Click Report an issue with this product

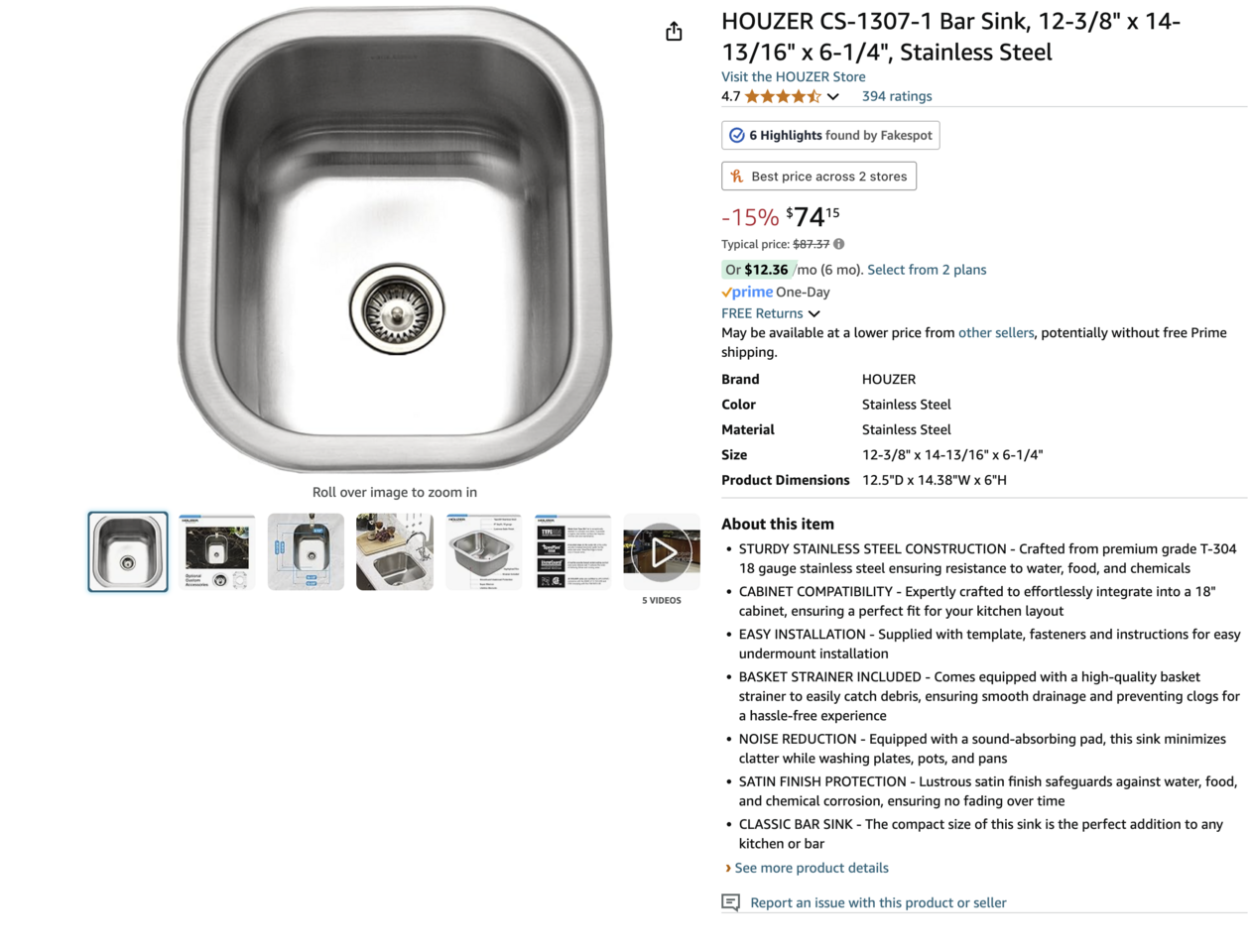(878, 902)
